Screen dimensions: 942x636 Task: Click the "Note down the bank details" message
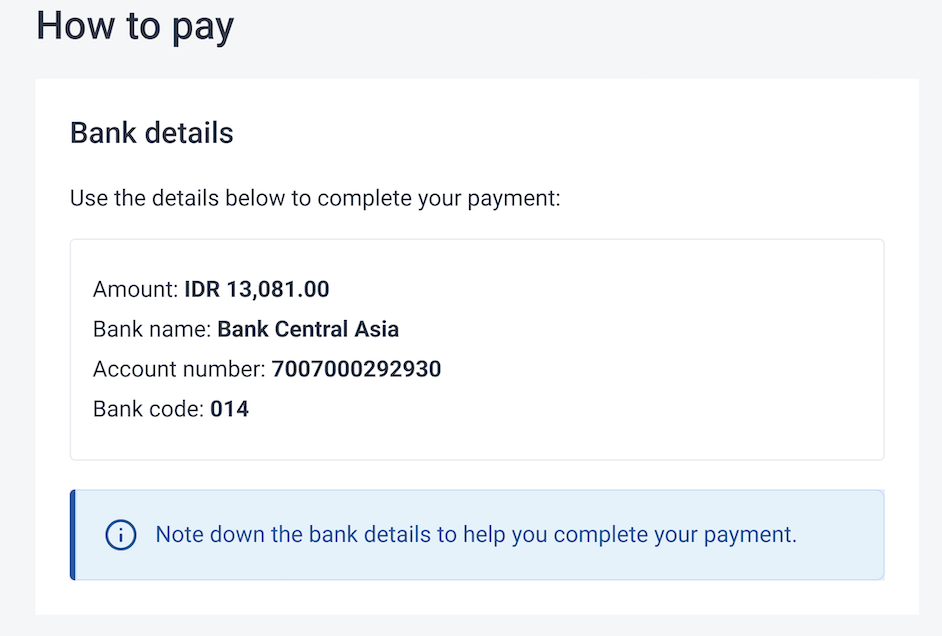pos(476,535)
